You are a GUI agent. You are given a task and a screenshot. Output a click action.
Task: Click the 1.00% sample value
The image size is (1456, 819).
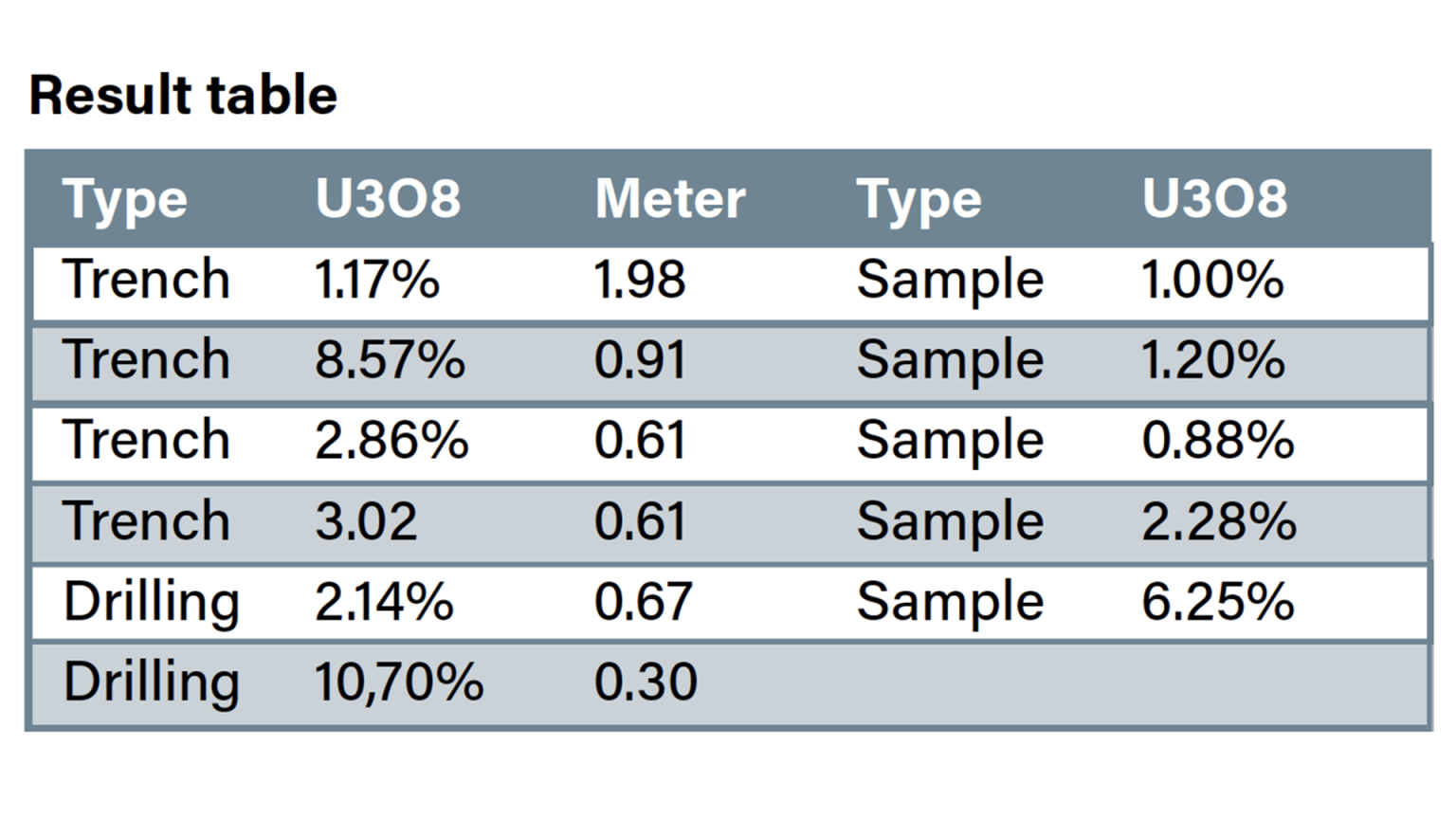(1212, 281)
